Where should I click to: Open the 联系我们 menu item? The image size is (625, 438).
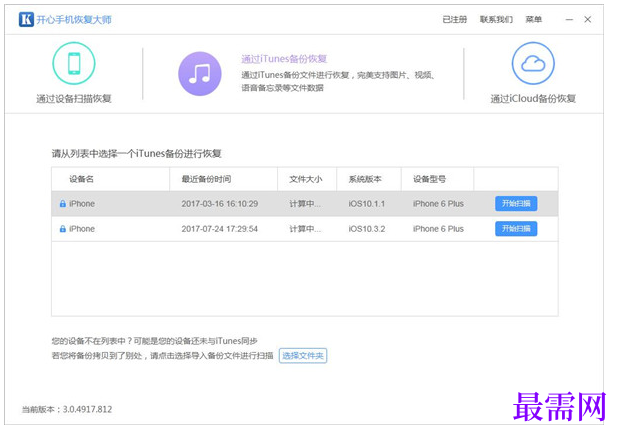(x=496, y=19)
